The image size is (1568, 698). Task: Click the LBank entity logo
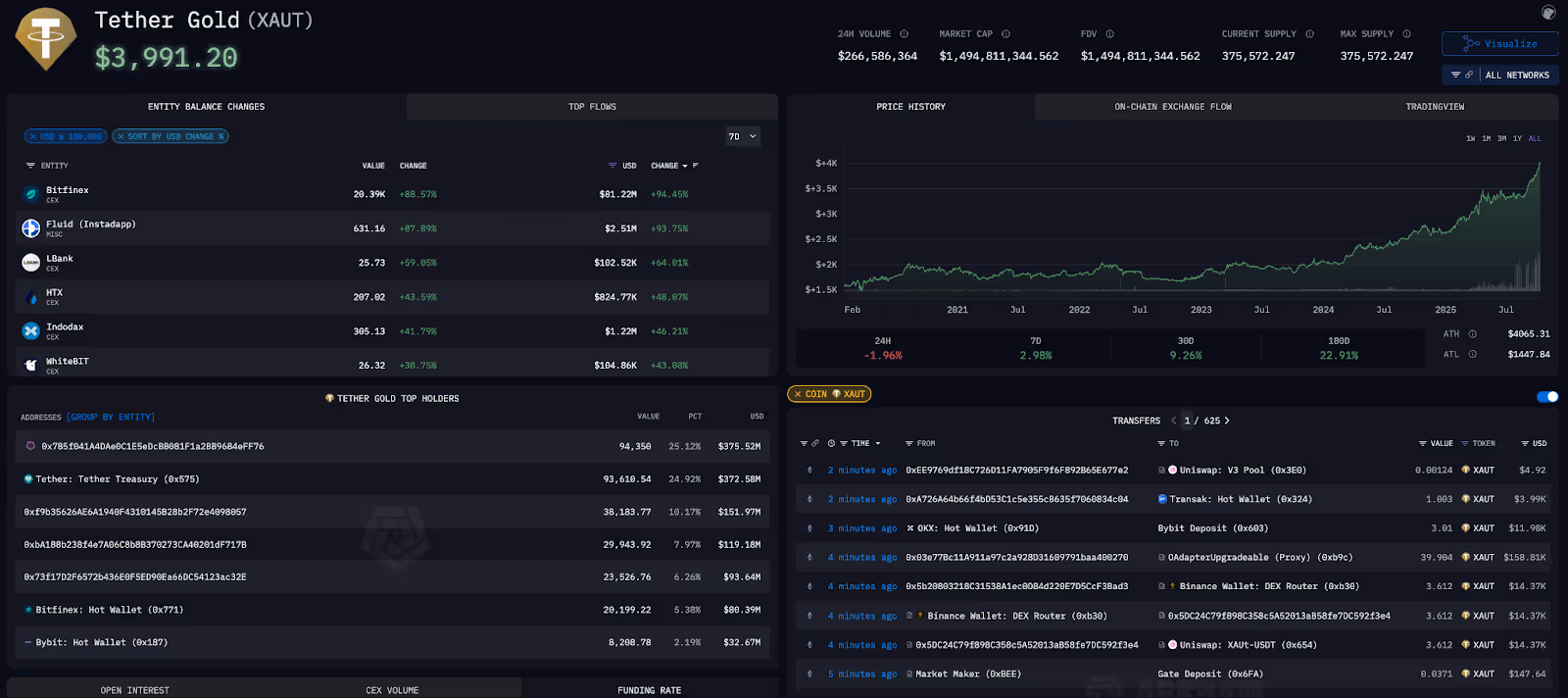click(x=30, y=263)
